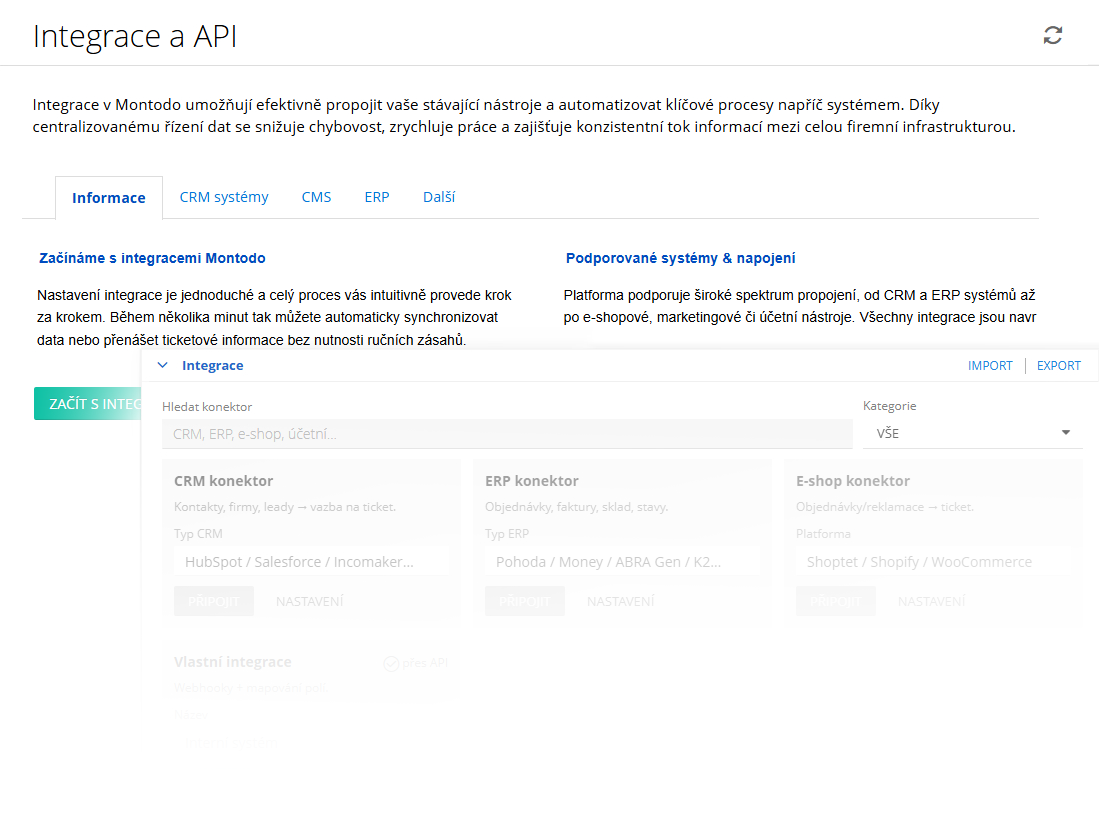Click the EXPORT link
This screenshot has height=840, width=1099.
(x=1058, y=366)
